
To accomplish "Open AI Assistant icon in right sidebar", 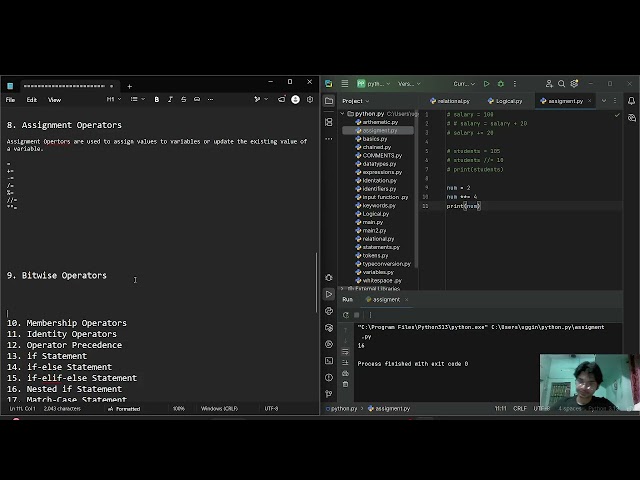I will 631,118.
